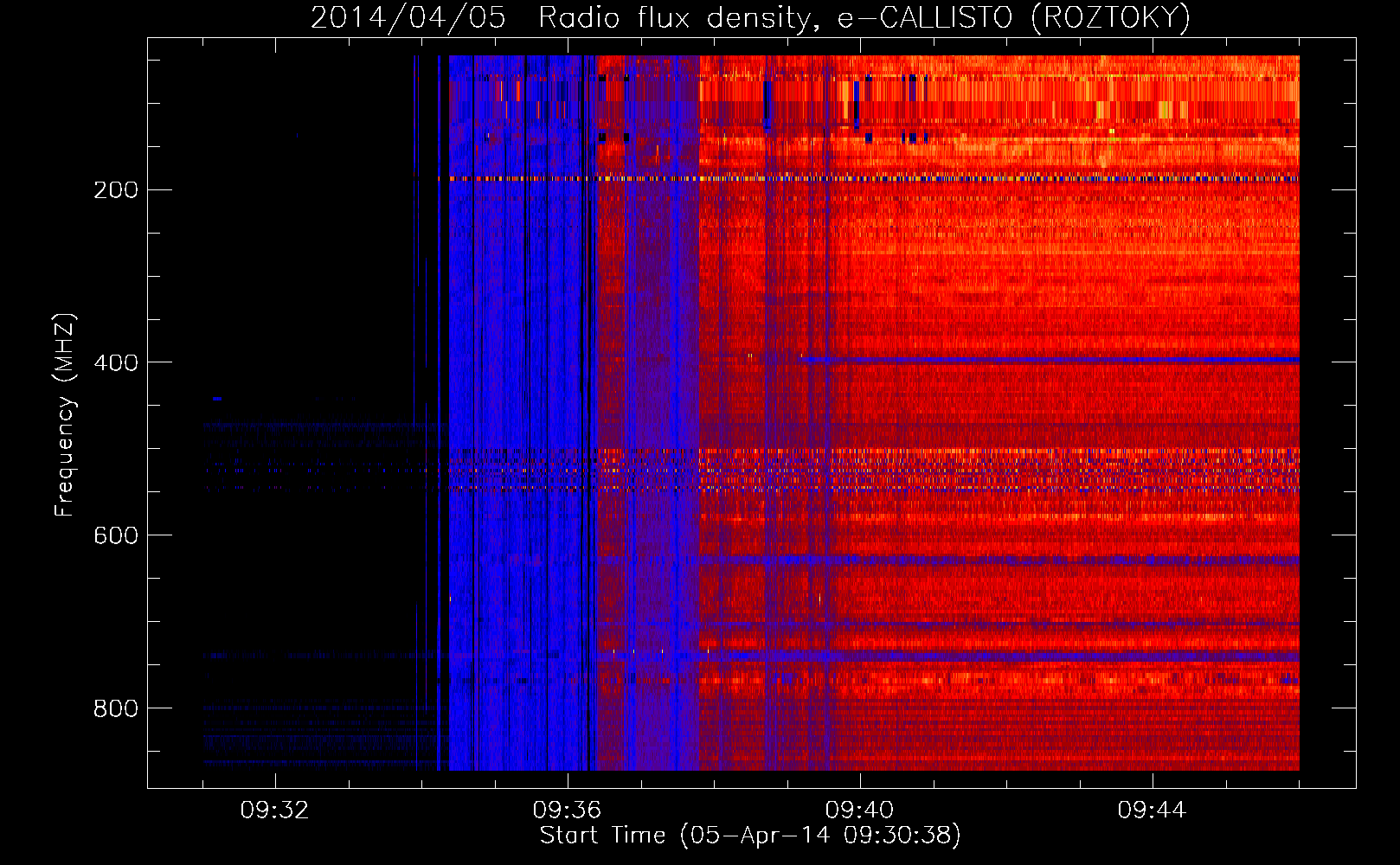Click the 600 frequency tick label
The width and height of the screenshot is (1400, 865).
pos(116,535)
